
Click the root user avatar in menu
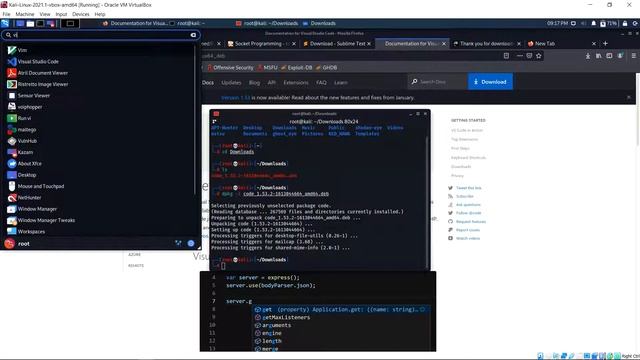click(x=9, y=244)
